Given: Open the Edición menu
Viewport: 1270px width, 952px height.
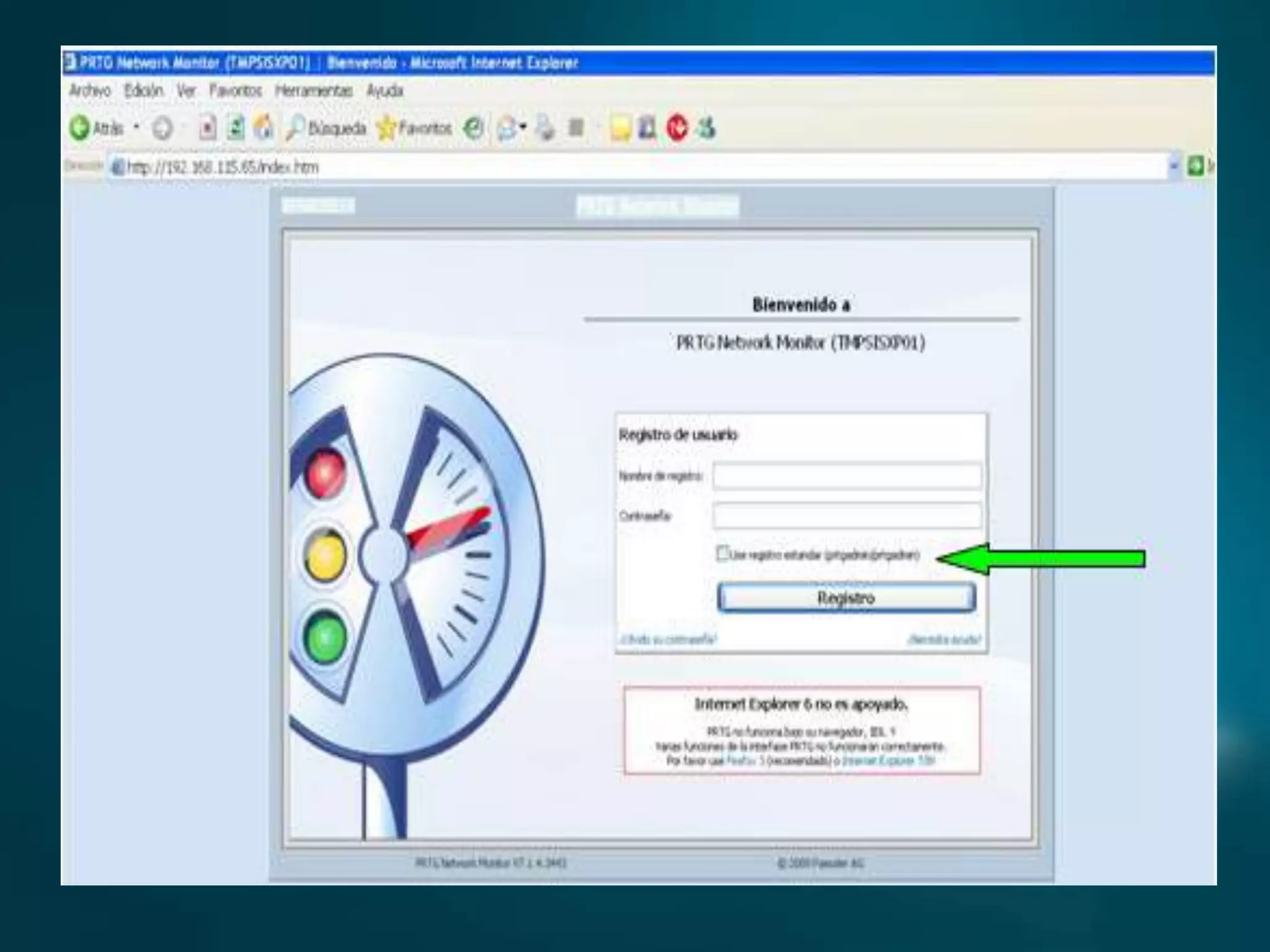Looking at the screenshot, I should [x=143, y=91].
